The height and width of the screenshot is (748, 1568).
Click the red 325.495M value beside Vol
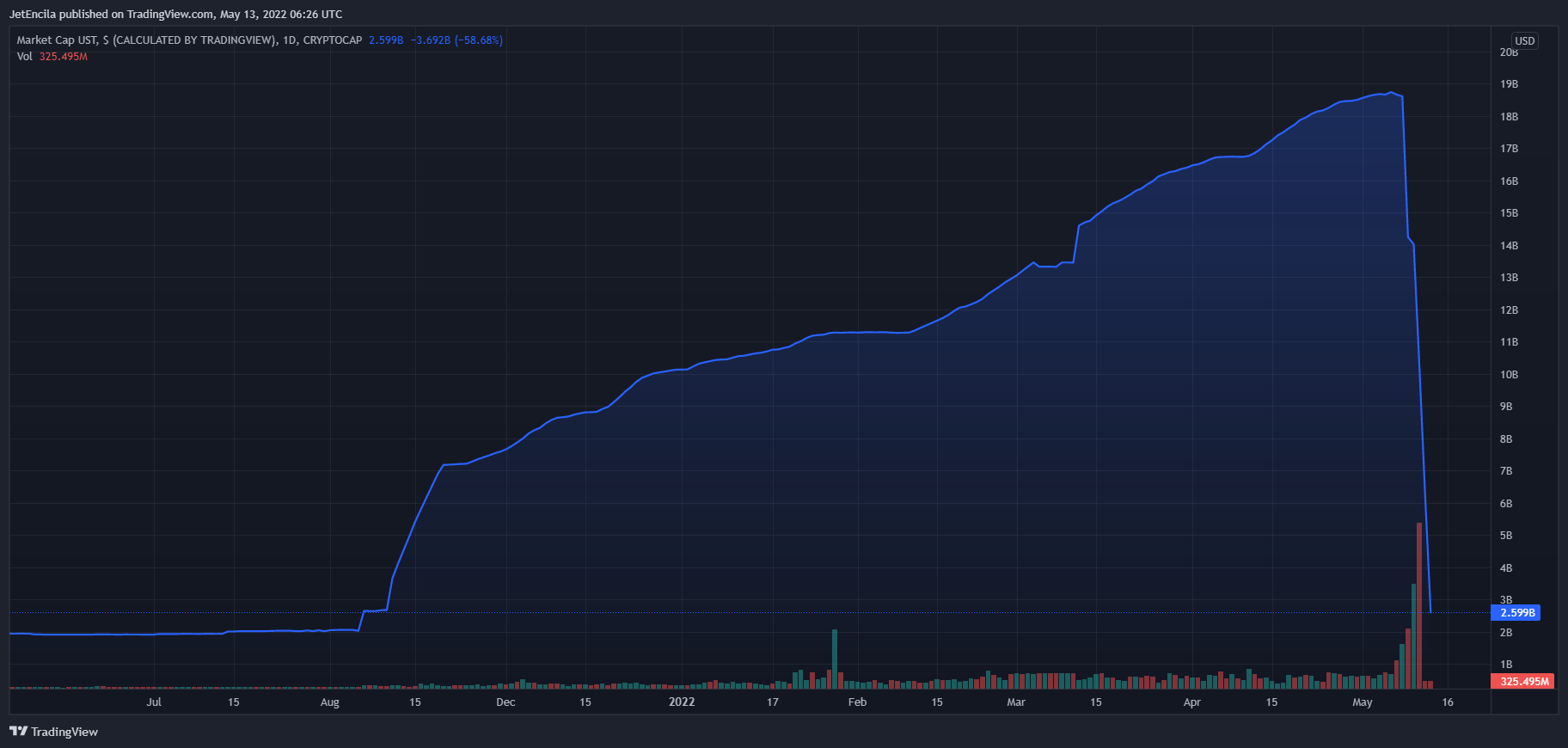[x=64, y=57]
